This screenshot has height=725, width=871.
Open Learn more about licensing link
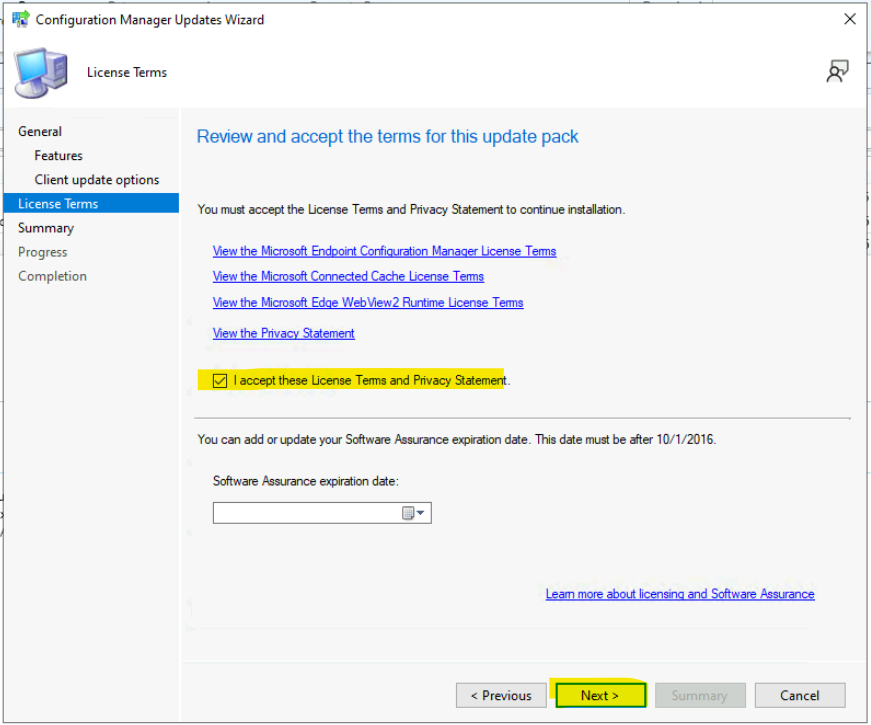coord(680,594)
